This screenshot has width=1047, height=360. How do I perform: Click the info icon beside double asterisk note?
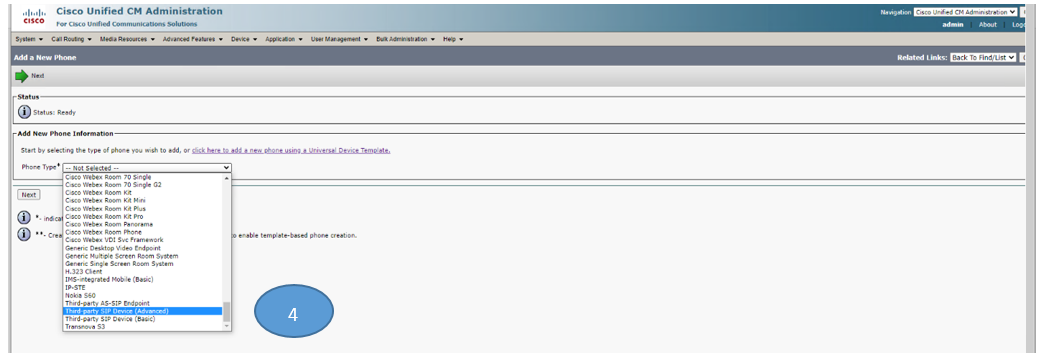coord(24,234)
